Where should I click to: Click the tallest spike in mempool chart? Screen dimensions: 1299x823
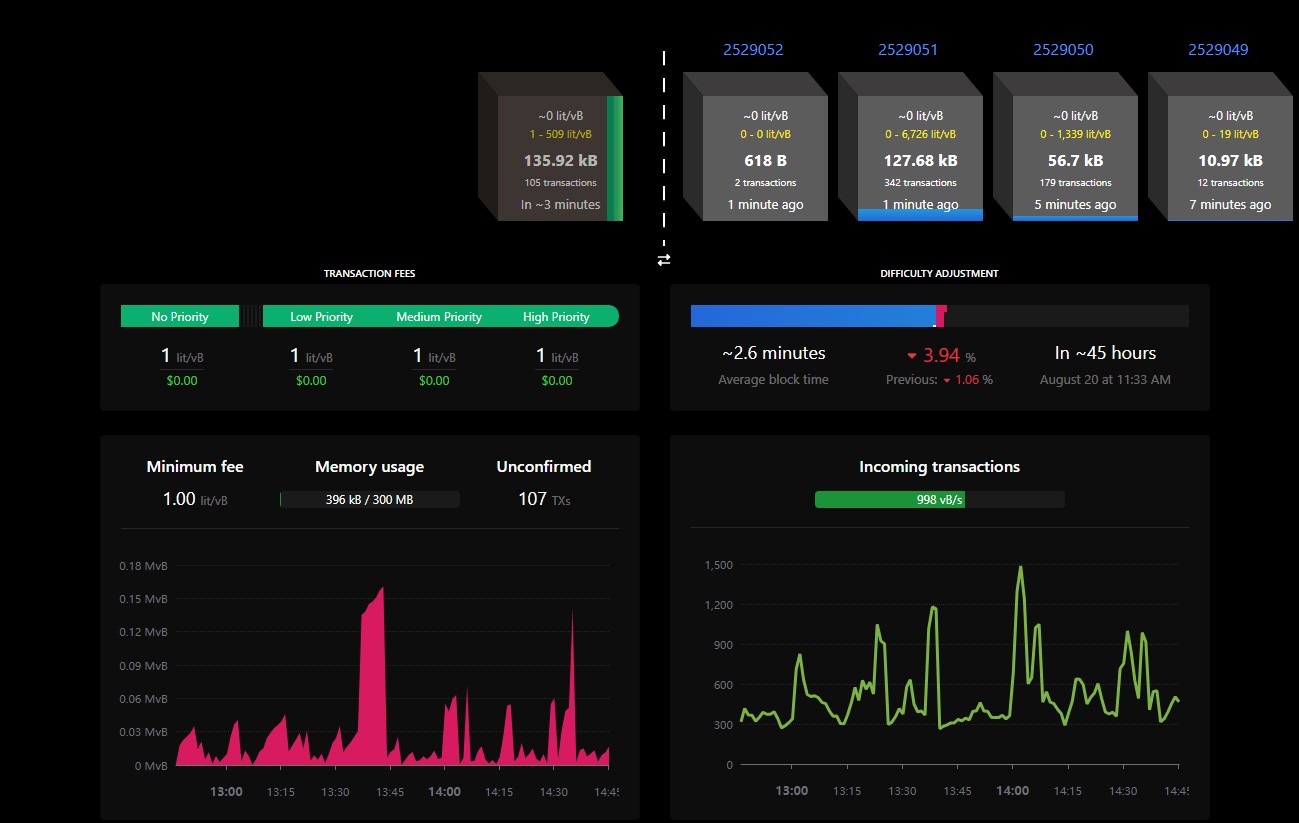coord(383,588)
